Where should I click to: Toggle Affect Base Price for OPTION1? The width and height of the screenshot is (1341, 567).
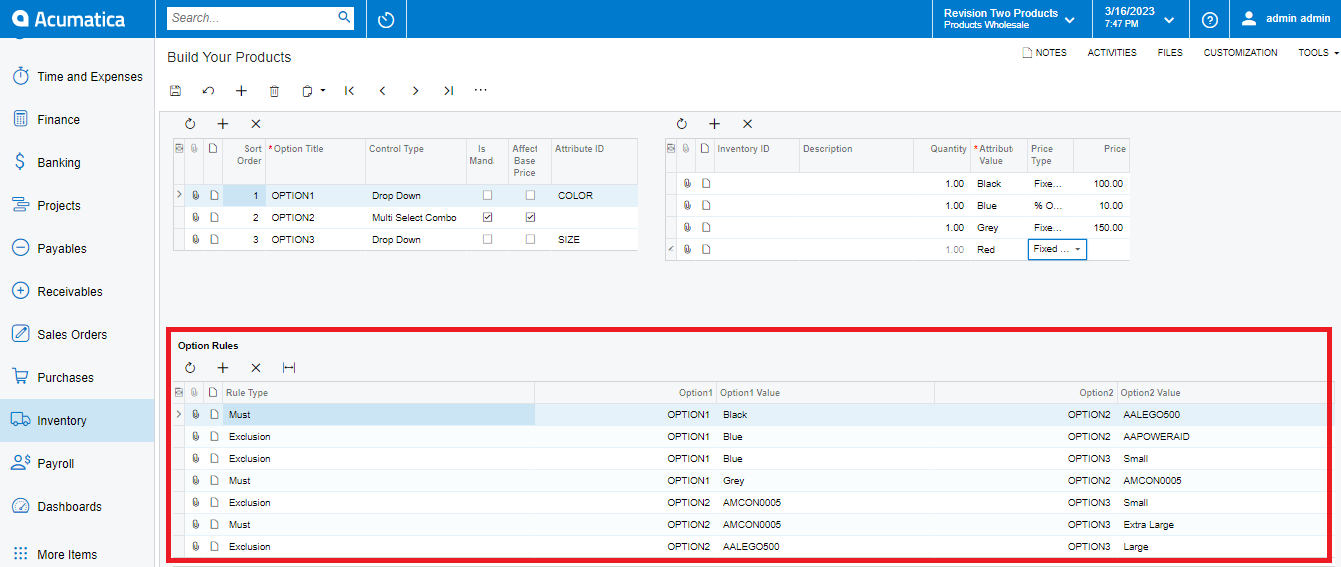(530, 196)
